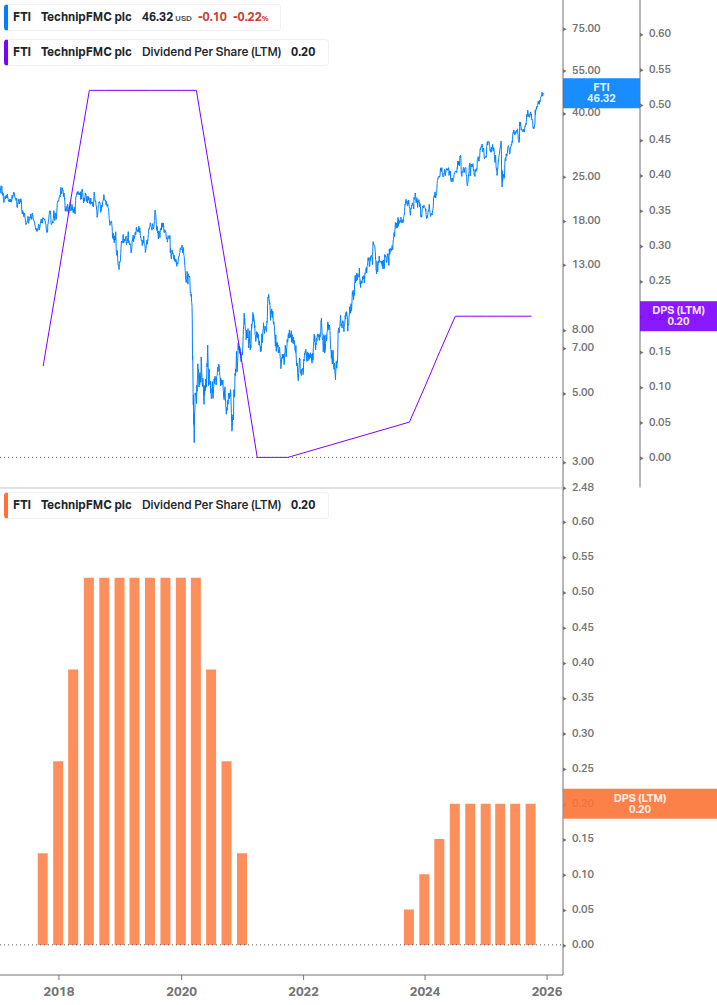Click the FTI TechnipFMC price legend
717x1005 pixels.
(x=142, y=17)
